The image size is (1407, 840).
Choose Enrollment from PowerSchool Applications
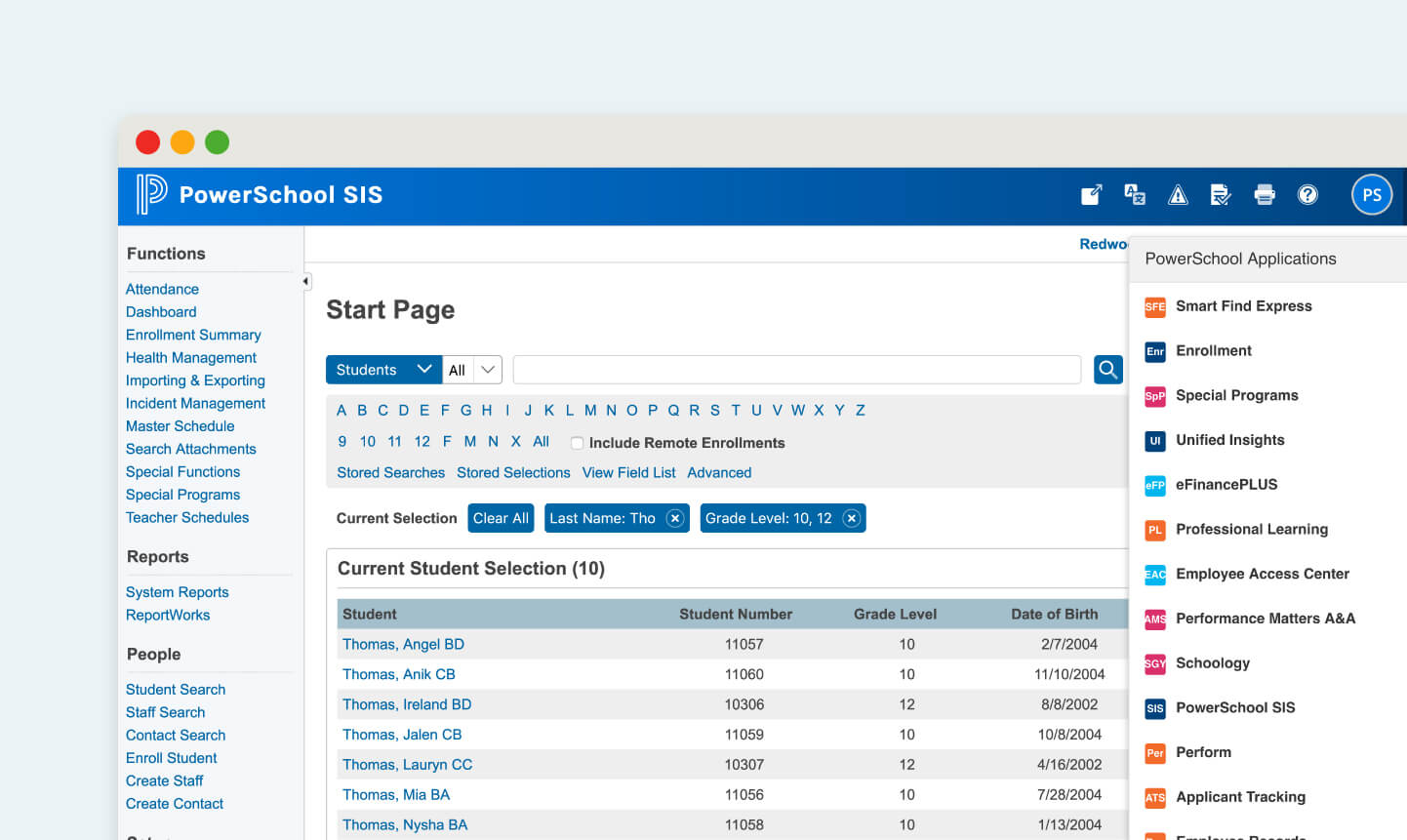click(1213, 351)
